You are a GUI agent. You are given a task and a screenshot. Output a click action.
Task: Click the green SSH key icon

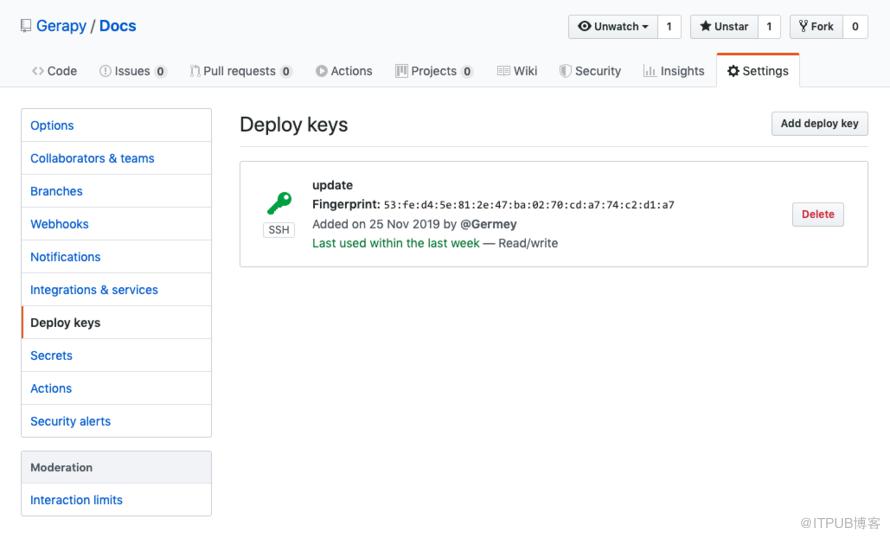coord(279,203)
